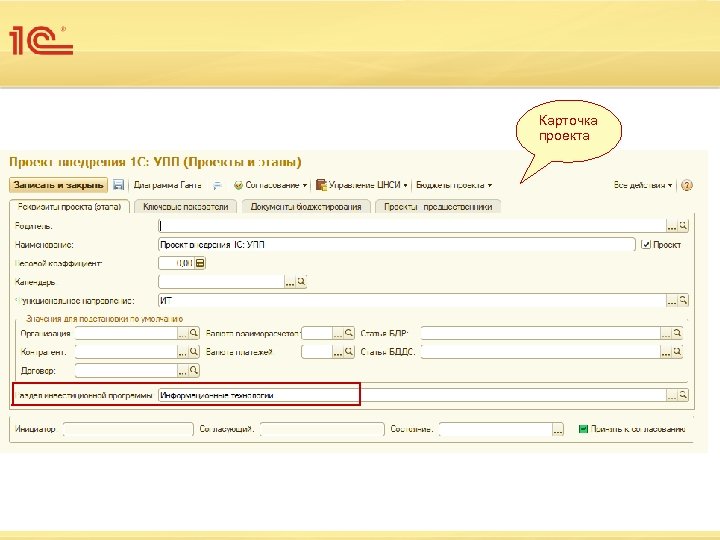Click ellipsis in Валюта платежей field
720x540 pixels.
[x=338, y=352]
